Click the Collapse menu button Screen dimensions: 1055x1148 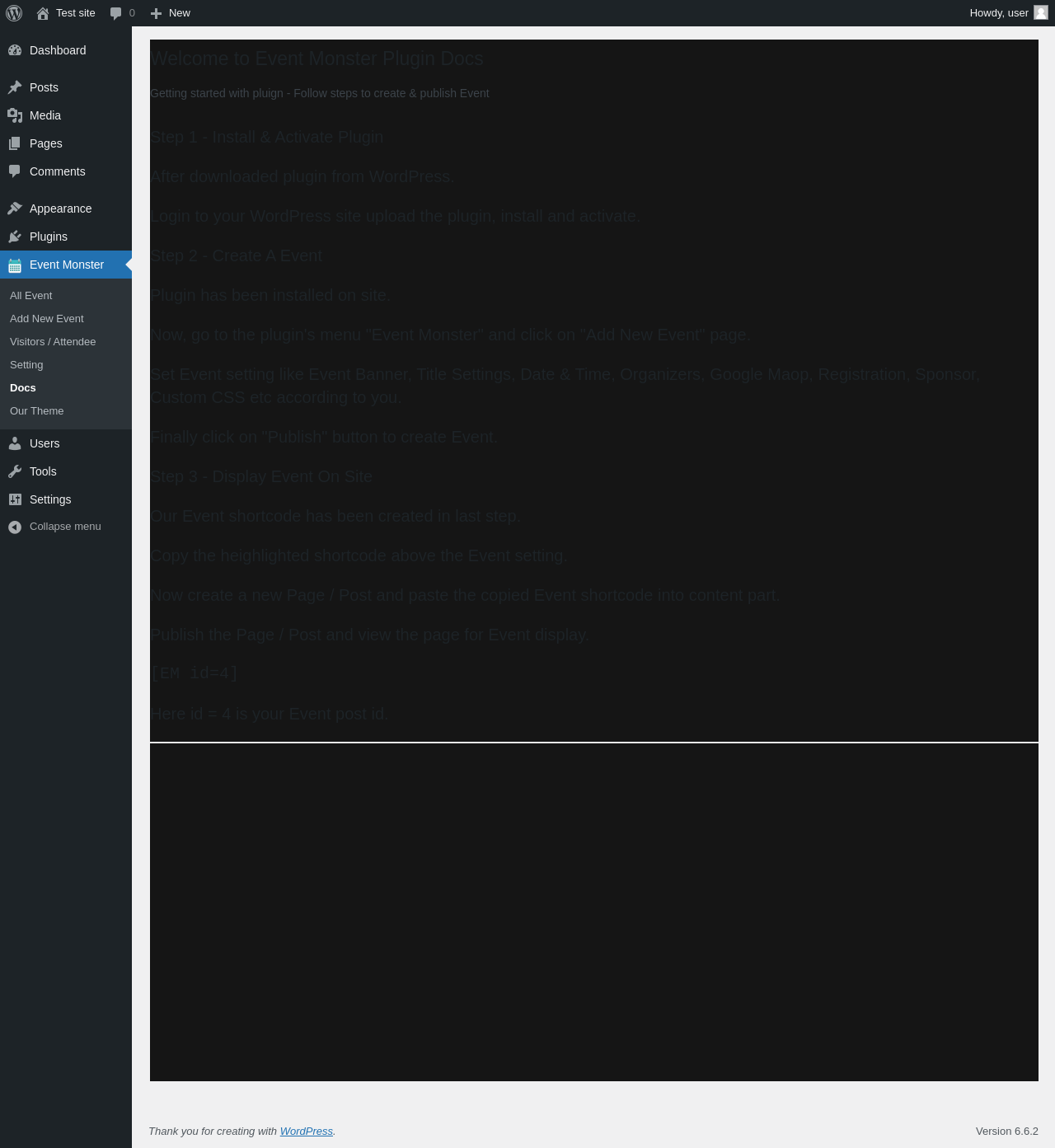66,527
